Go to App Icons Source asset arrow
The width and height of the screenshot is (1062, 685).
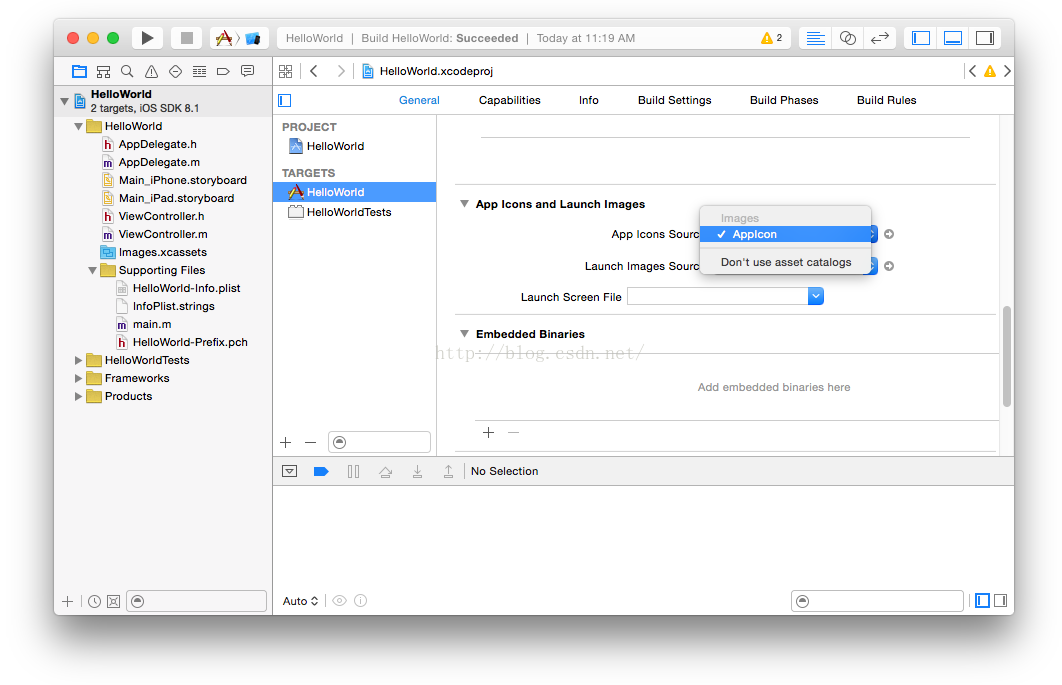point(889,234)
